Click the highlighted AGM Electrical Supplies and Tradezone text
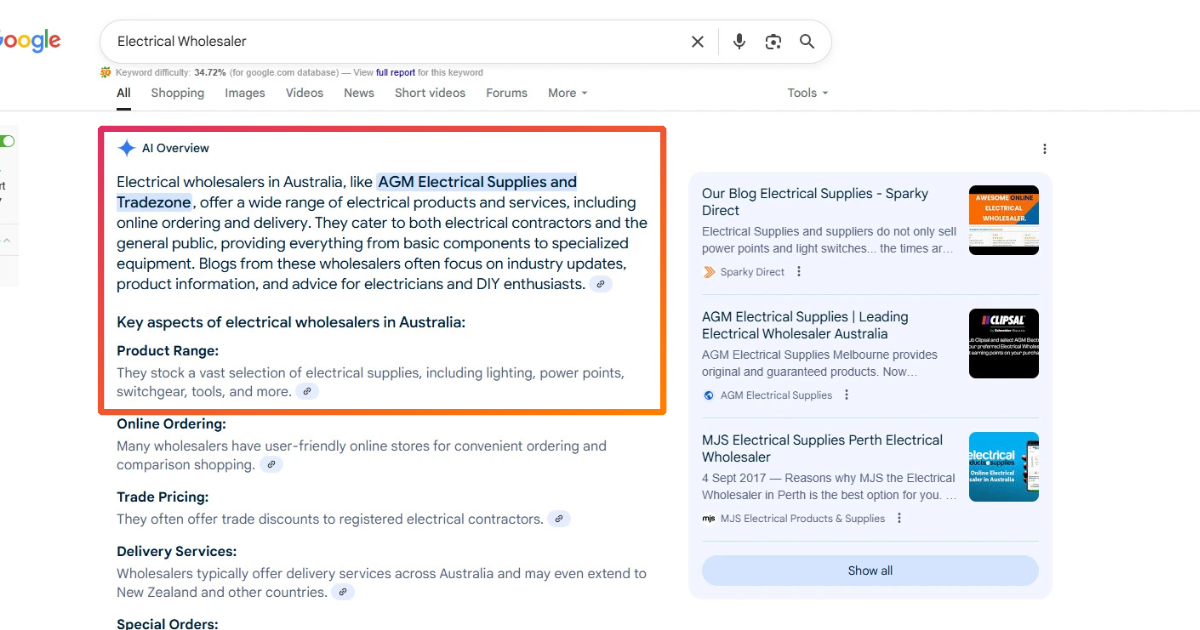 (347, 192)
